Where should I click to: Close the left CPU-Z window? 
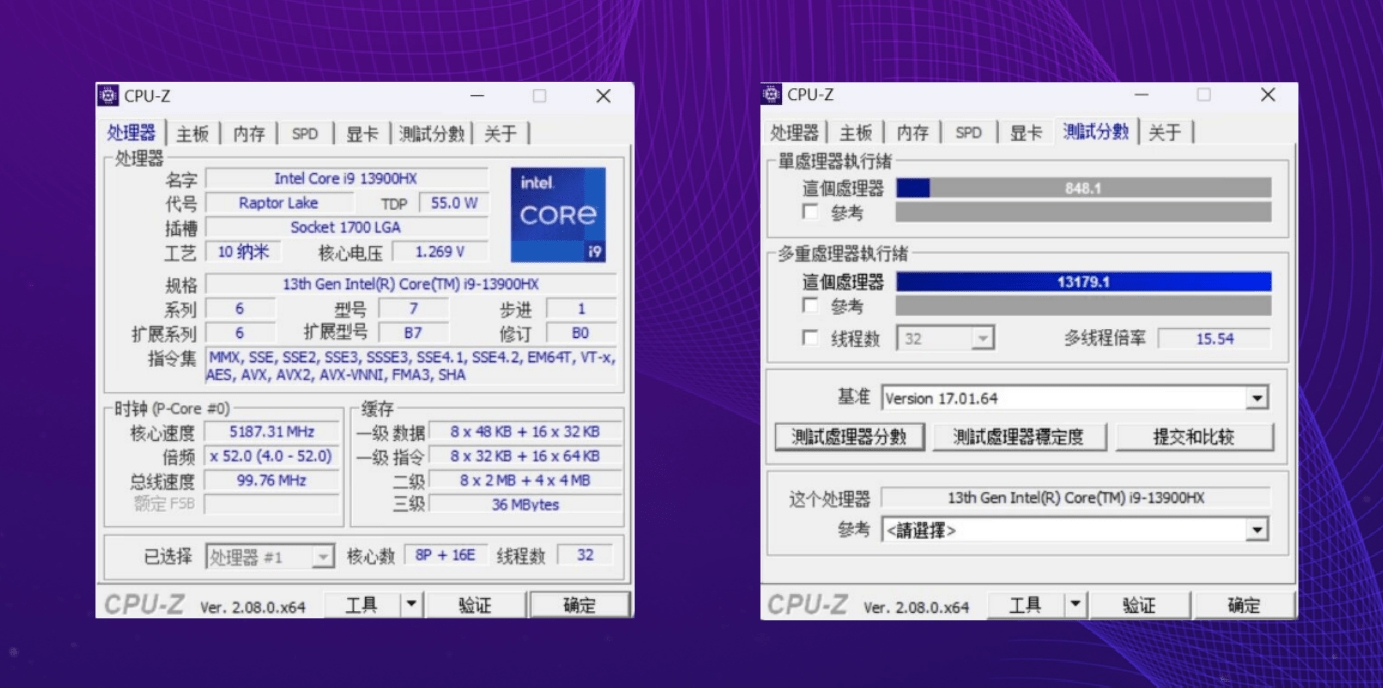[x=603, y=96]
